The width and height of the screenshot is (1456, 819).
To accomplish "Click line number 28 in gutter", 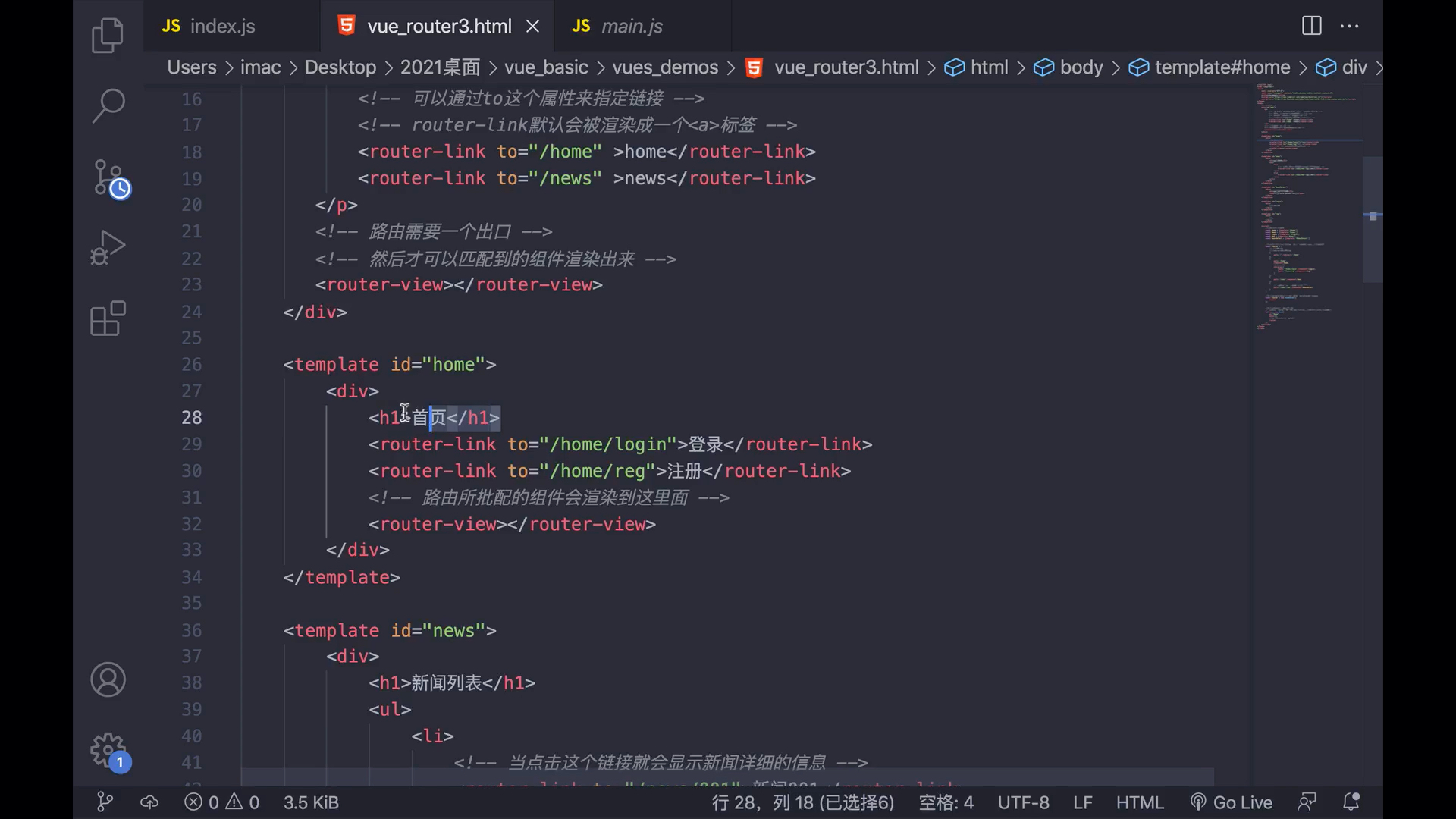I will [x=191, y=418].
